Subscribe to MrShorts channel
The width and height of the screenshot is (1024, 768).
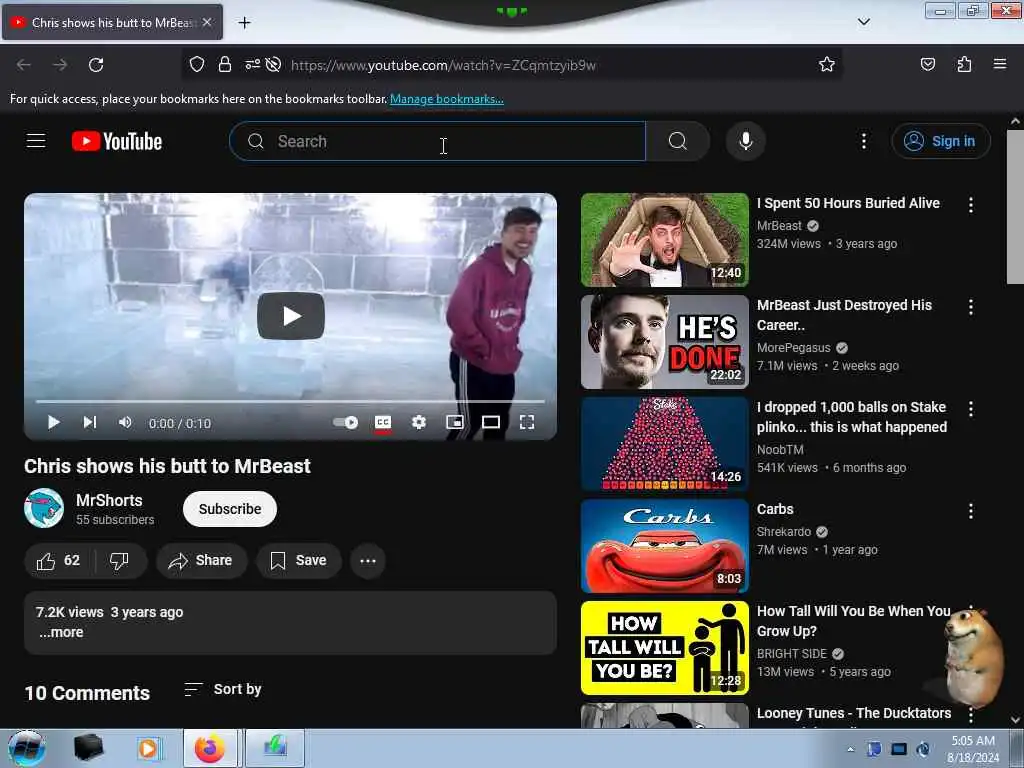[x=230, y=509]
